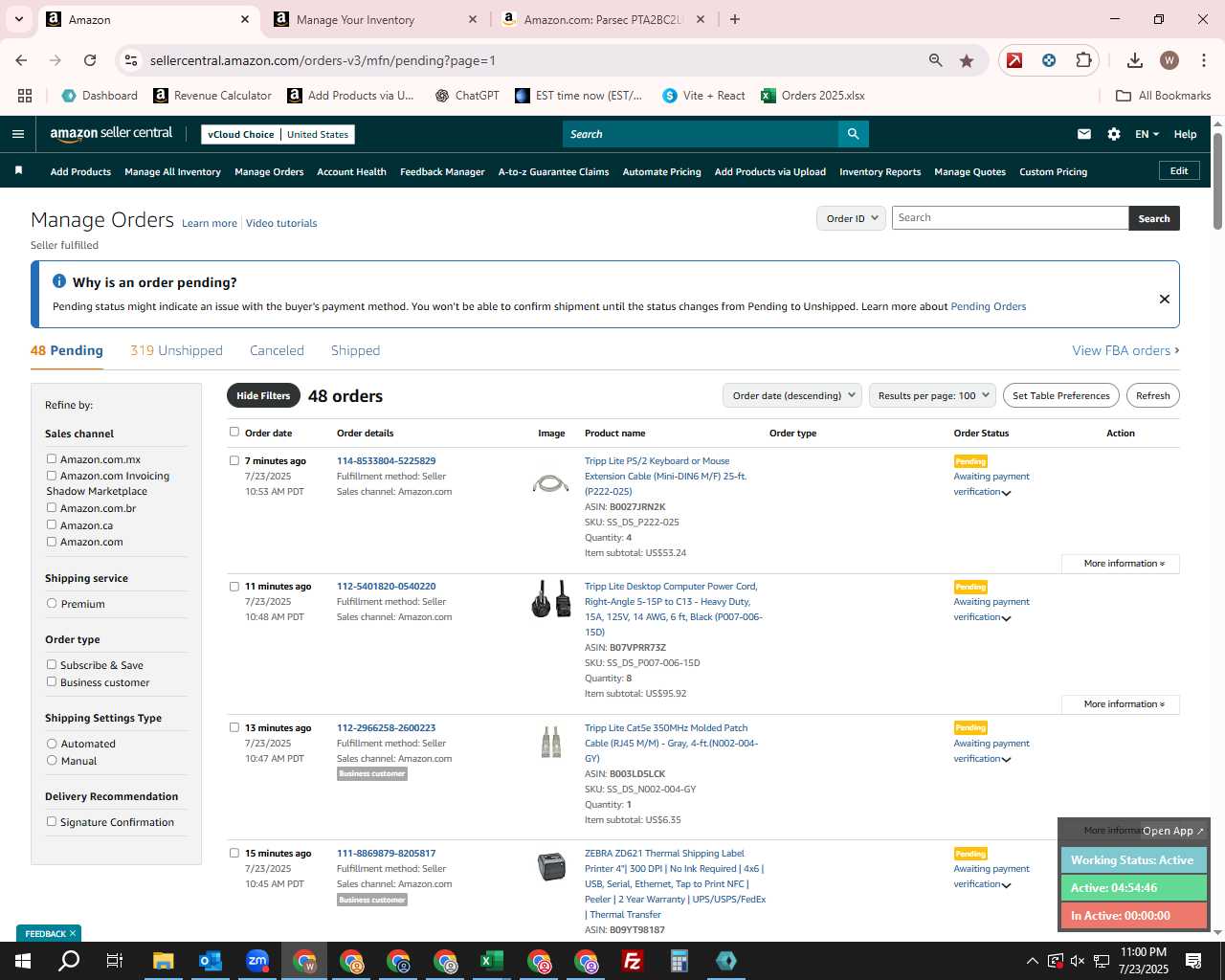Click the zoom magnifier in address bar

[936, 60]
